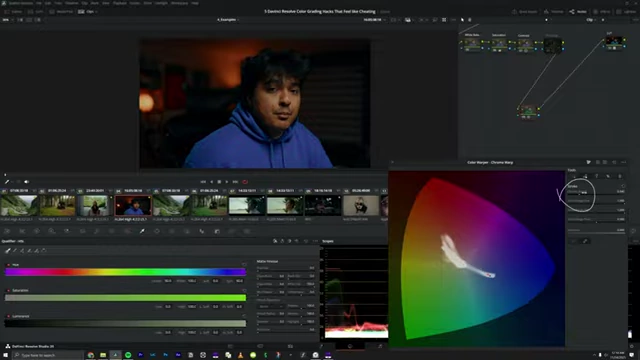
Task: Open the A_Examples timeline name dropdown
Action: click(228, 20)
